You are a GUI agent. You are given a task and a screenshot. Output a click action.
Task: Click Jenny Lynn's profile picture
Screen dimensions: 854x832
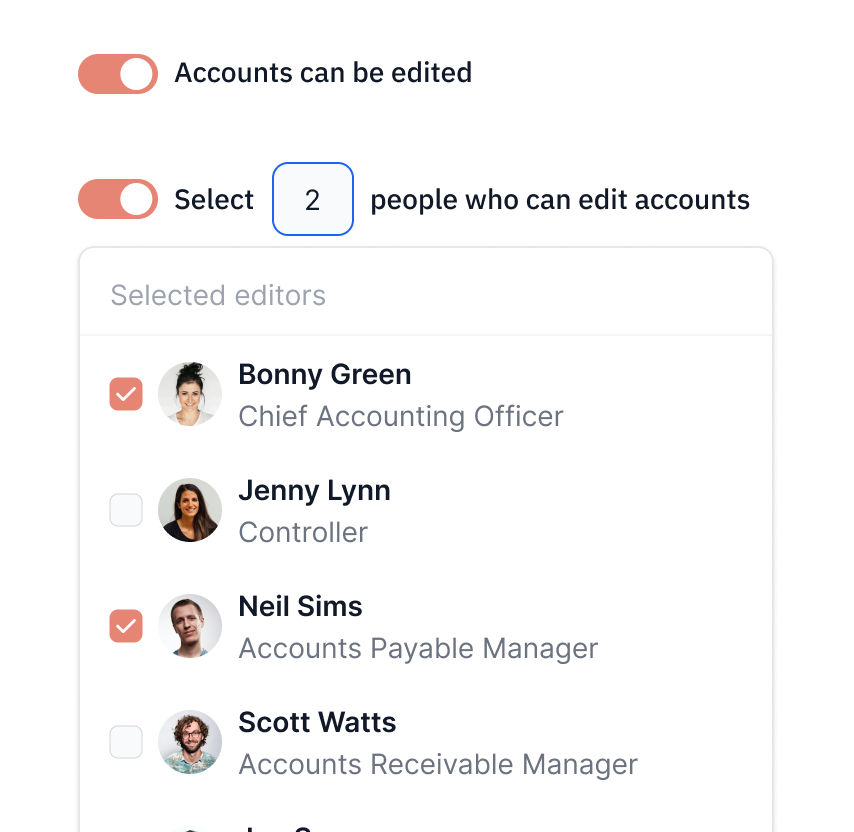(189, 510)
